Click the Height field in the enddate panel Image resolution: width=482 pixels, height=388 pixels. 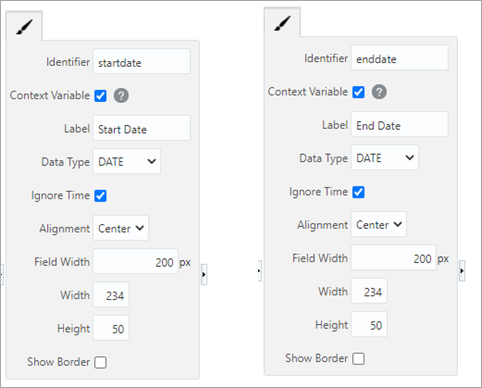(369, 324)
